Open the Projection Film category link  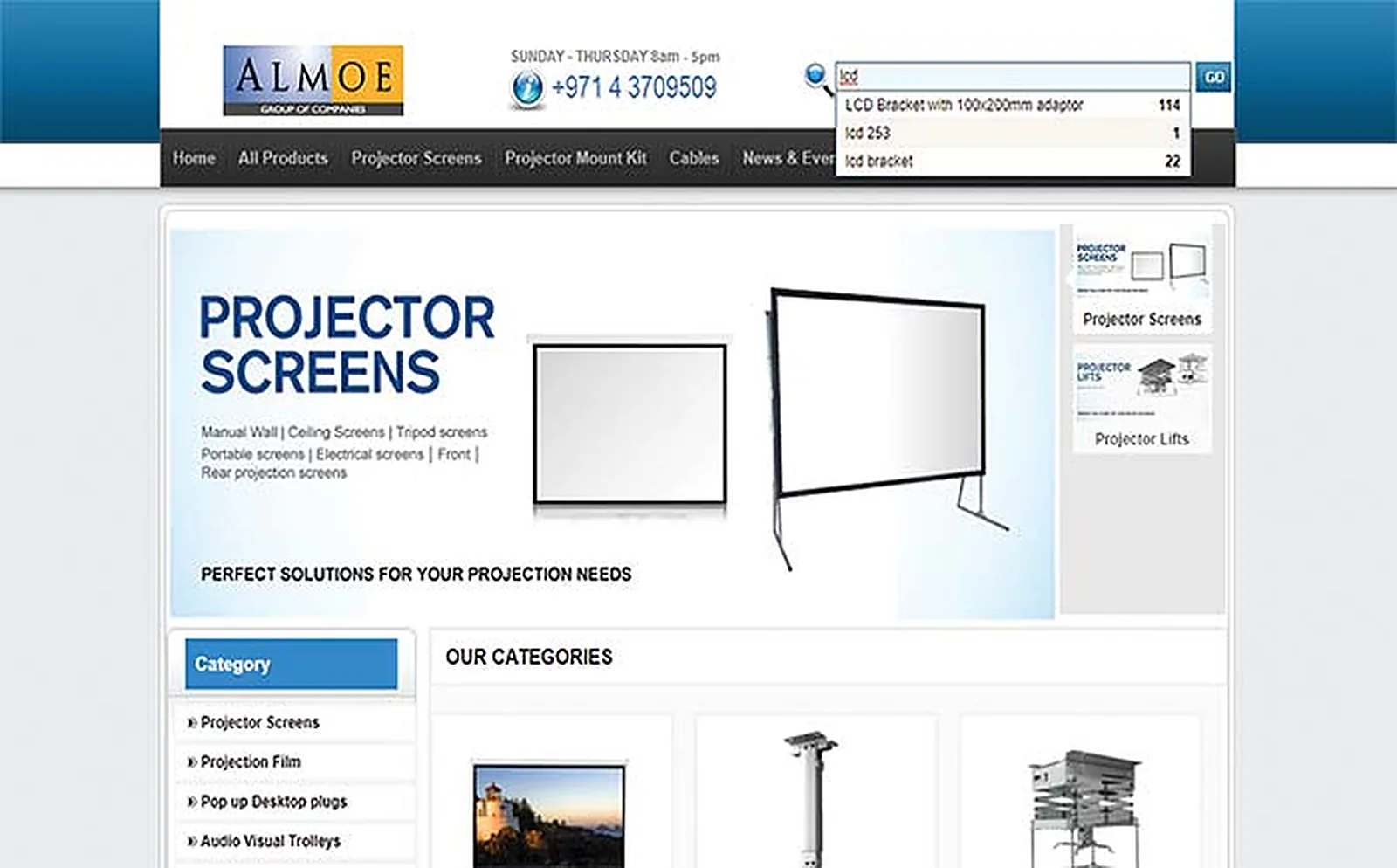[x=251, y=762]
